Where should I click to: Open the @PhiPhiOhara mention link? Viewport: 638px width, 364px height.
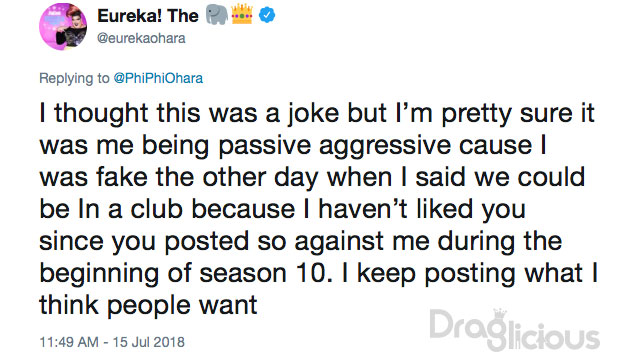[158, 78]
